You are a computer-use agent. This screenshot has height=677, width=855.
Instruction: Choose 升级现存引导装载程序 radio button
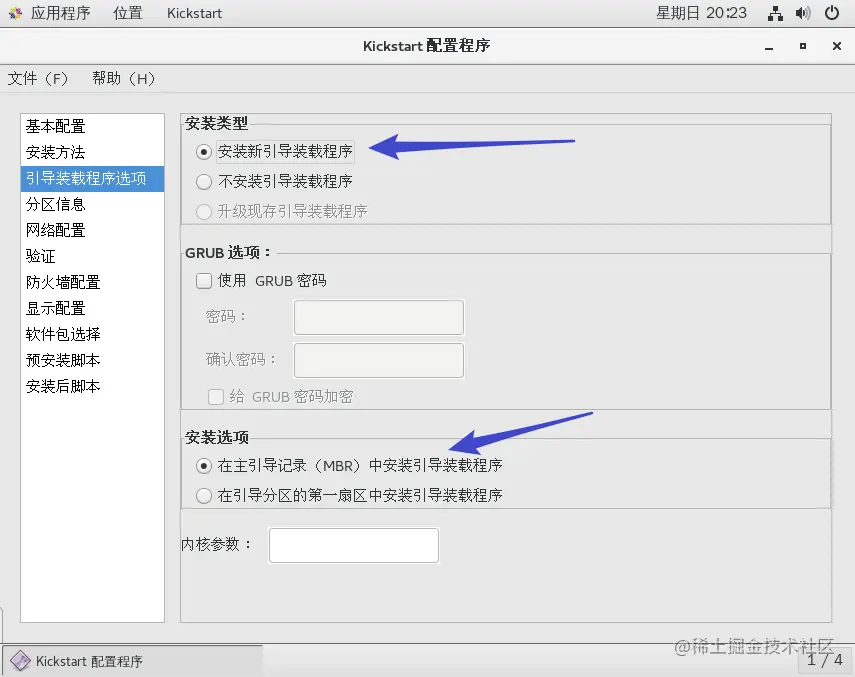204,211
